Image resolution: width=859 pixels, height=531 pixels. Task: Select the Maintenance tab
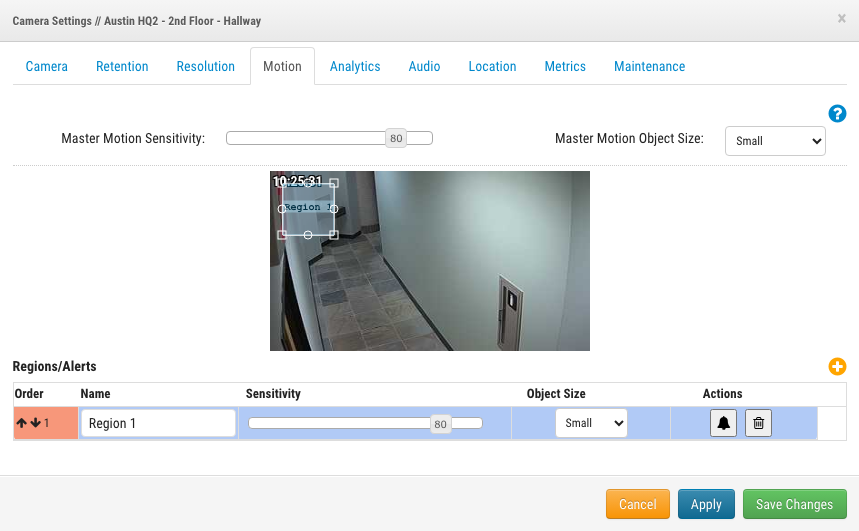coord(649,67)
